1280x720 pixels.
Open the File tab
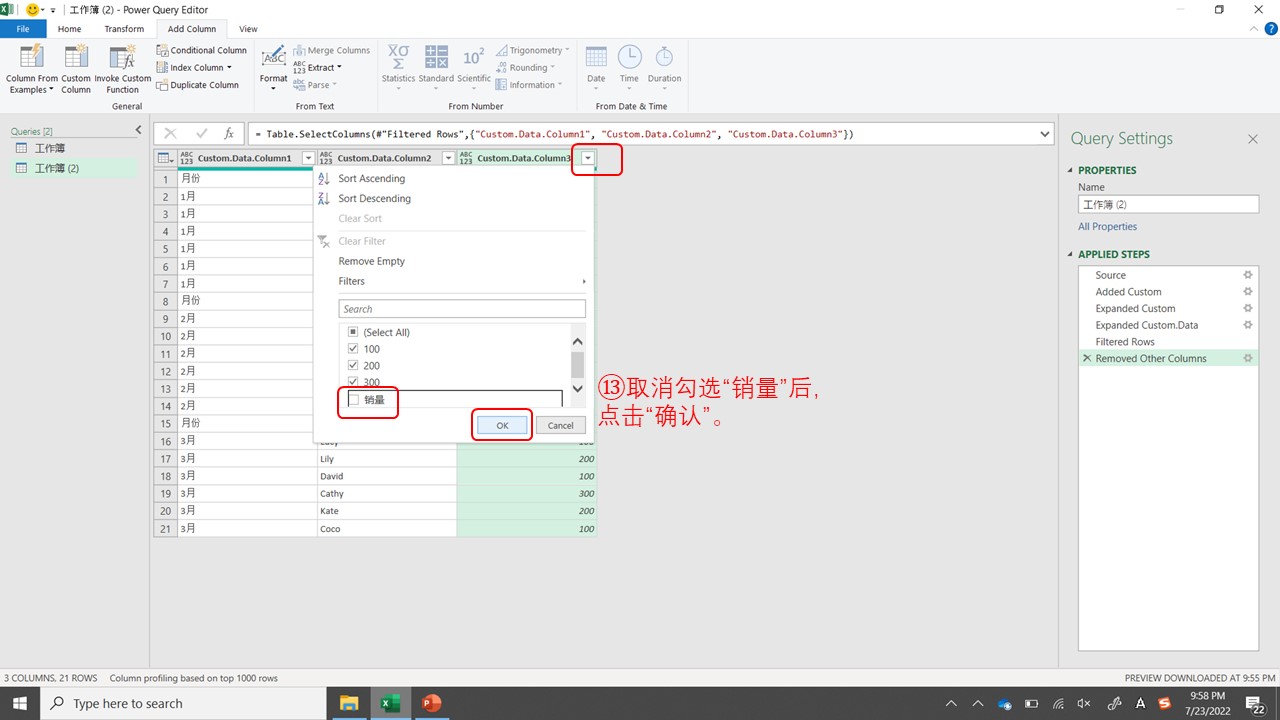point(23,29)
